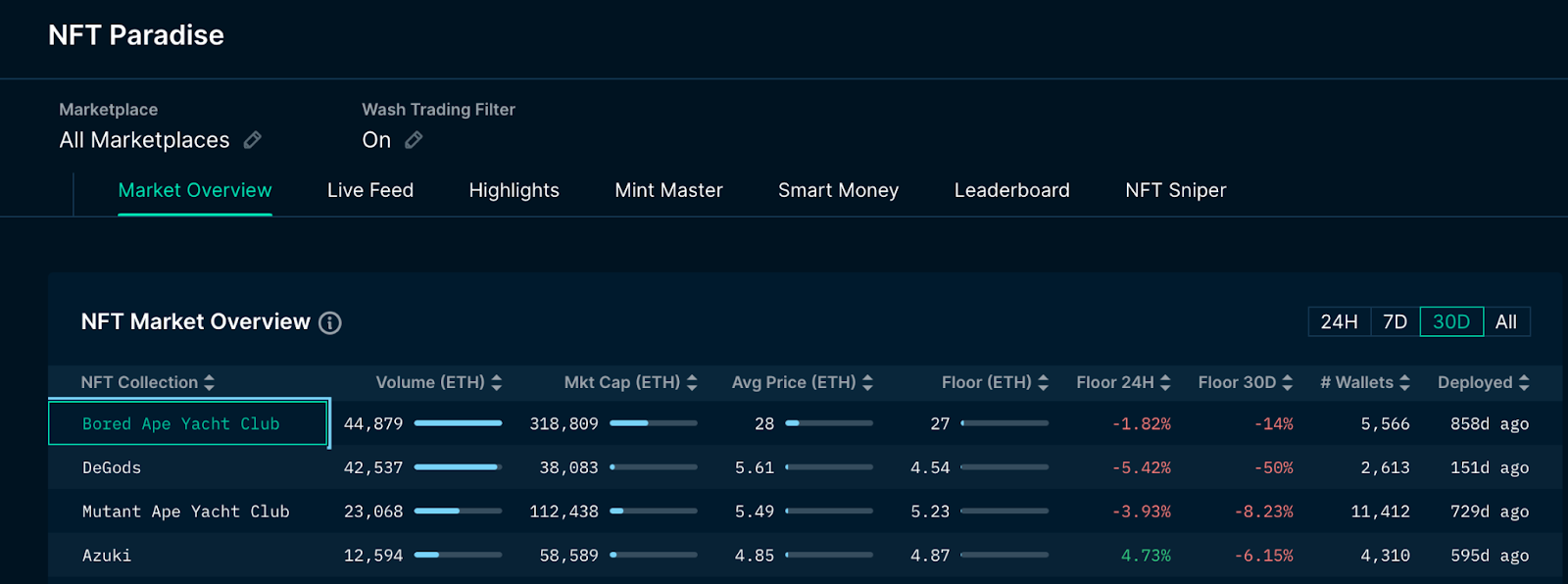Click Azuki deployed 595d ago

click(x=1490, y=556)
